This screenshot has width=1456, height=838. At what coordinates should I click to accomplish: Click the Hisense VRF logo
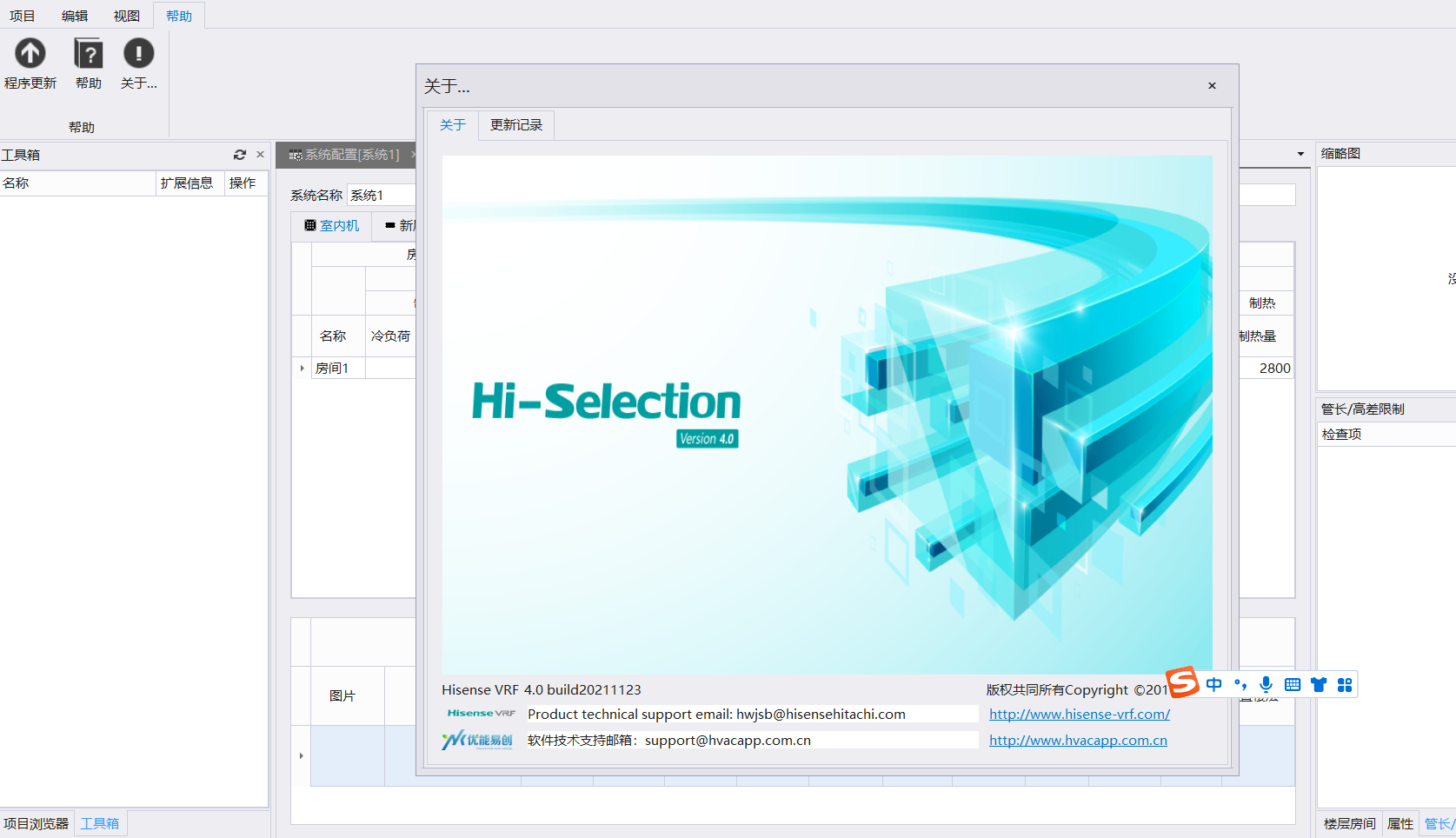click(x=482, y=713)
